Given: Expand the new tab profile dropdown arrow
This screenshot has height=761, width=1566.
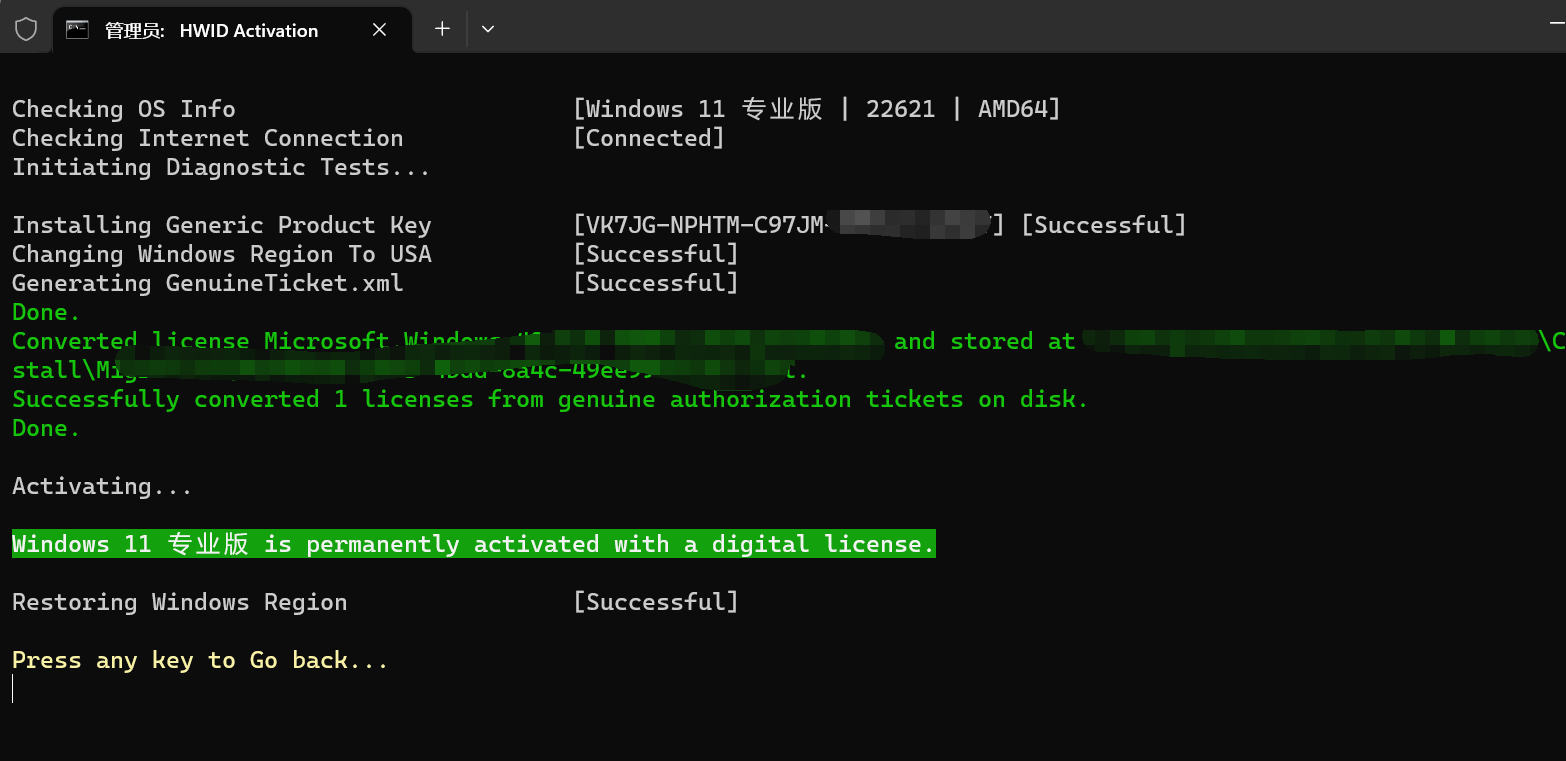Looking at the screenshot, I should point(488,29).
